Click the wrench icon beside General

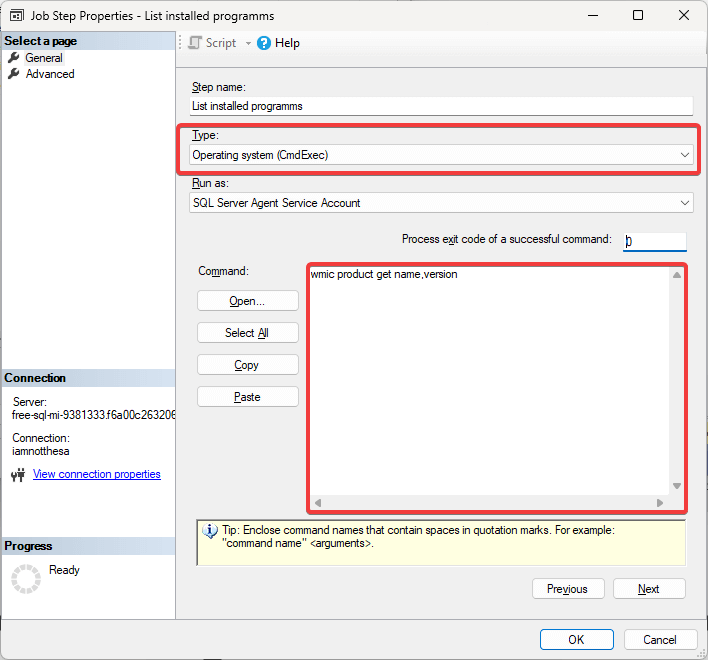pos(14,57)
